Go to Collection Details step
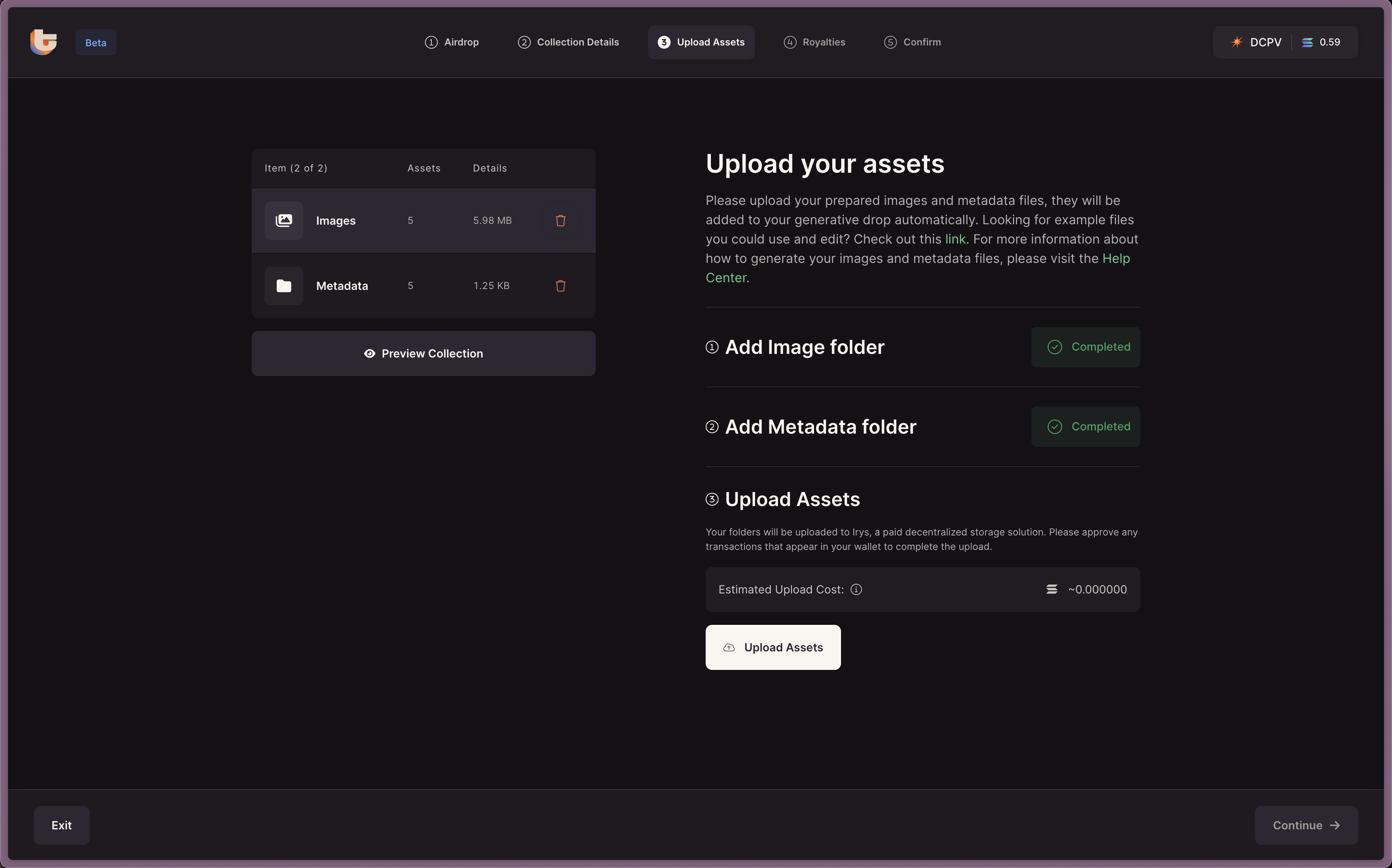This screenshot has height=868, width=1392. tap(568, 43)
